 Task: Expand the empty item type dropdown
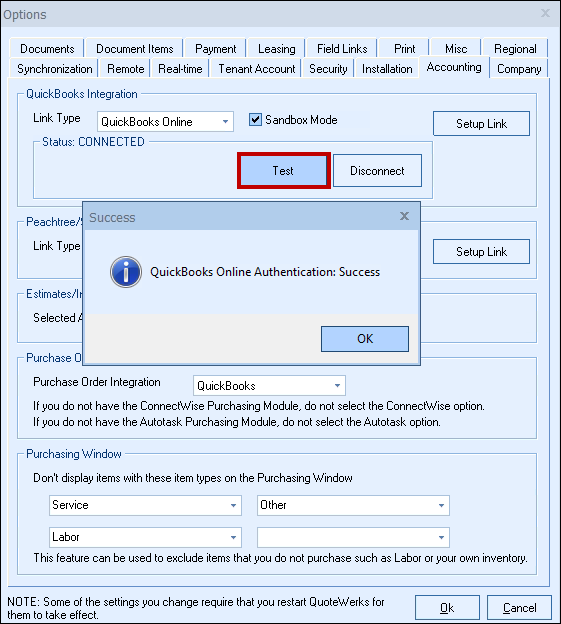point(353,537)
